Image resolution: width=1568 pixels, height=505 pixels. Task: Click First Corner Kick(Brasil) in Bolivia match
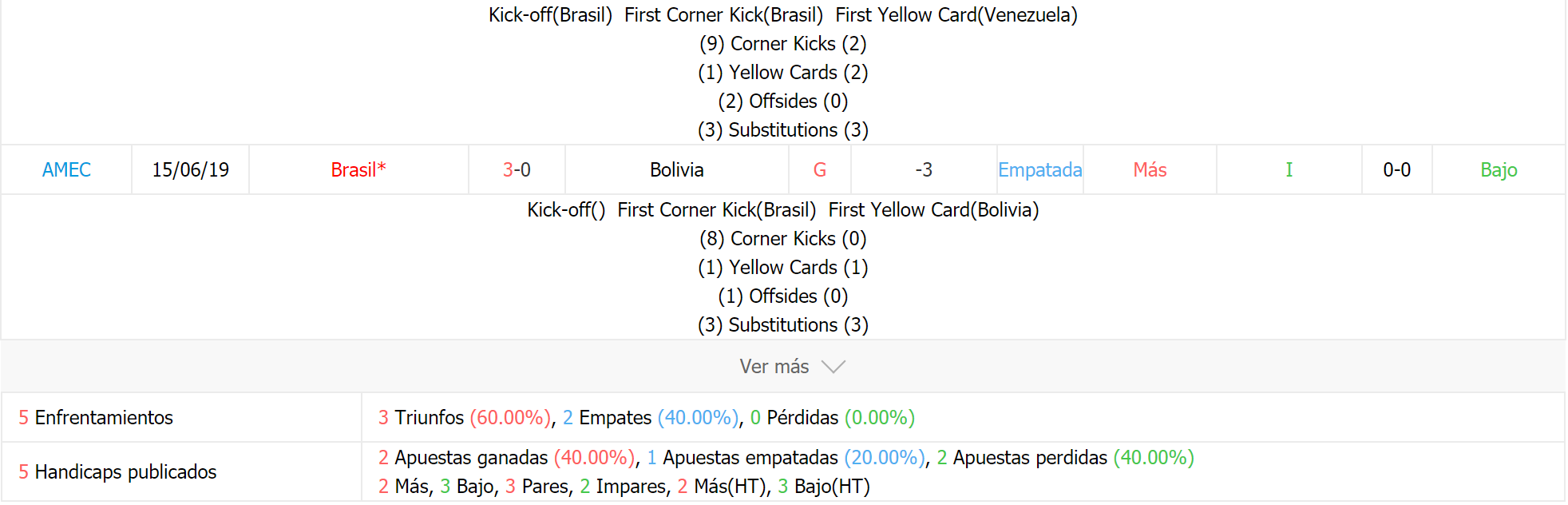click(x=717, y=210)
